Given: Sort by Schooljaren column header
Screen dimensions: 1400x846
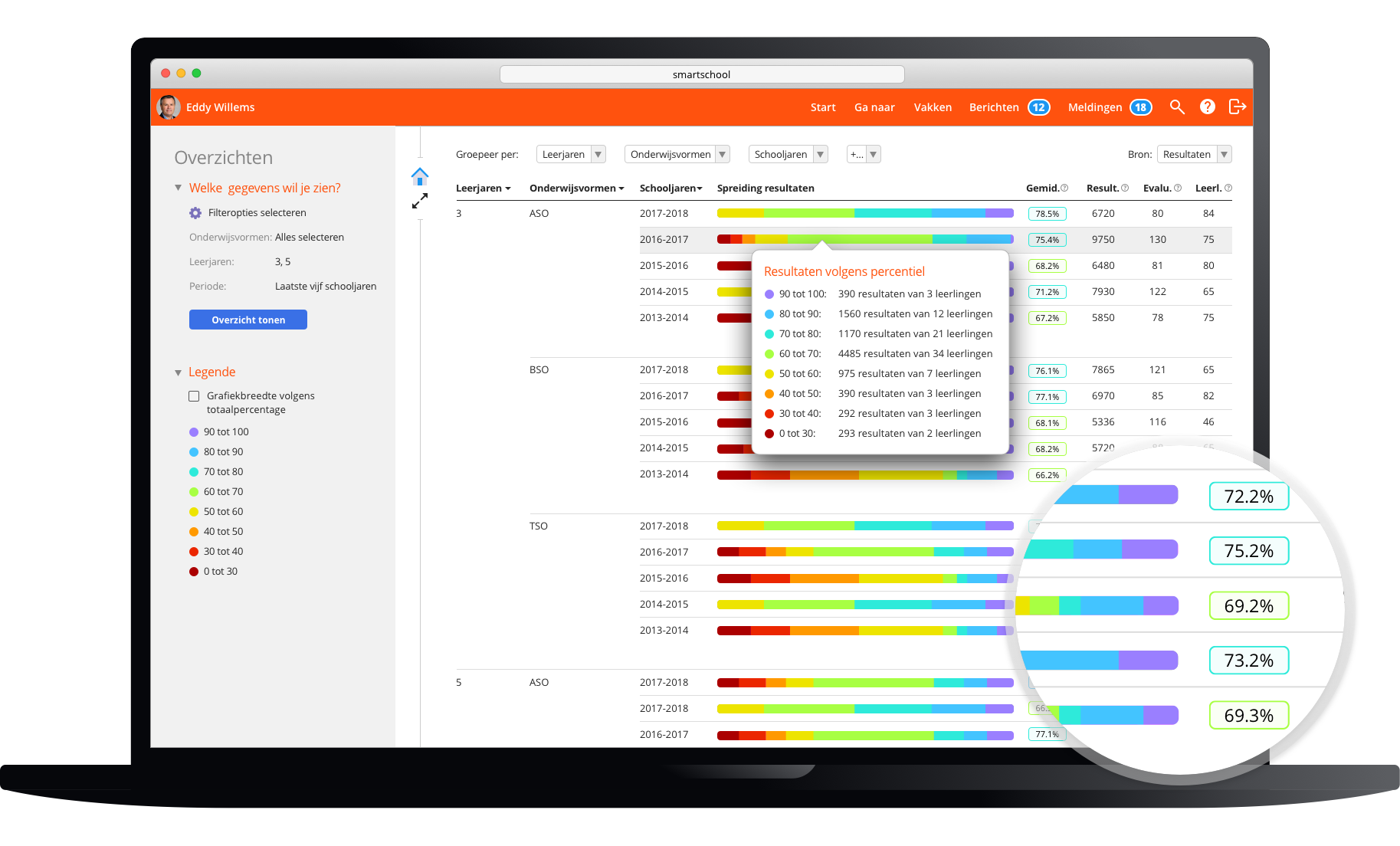Looking at the screenshot, I should pyautogui.click(x=671, y=188).
